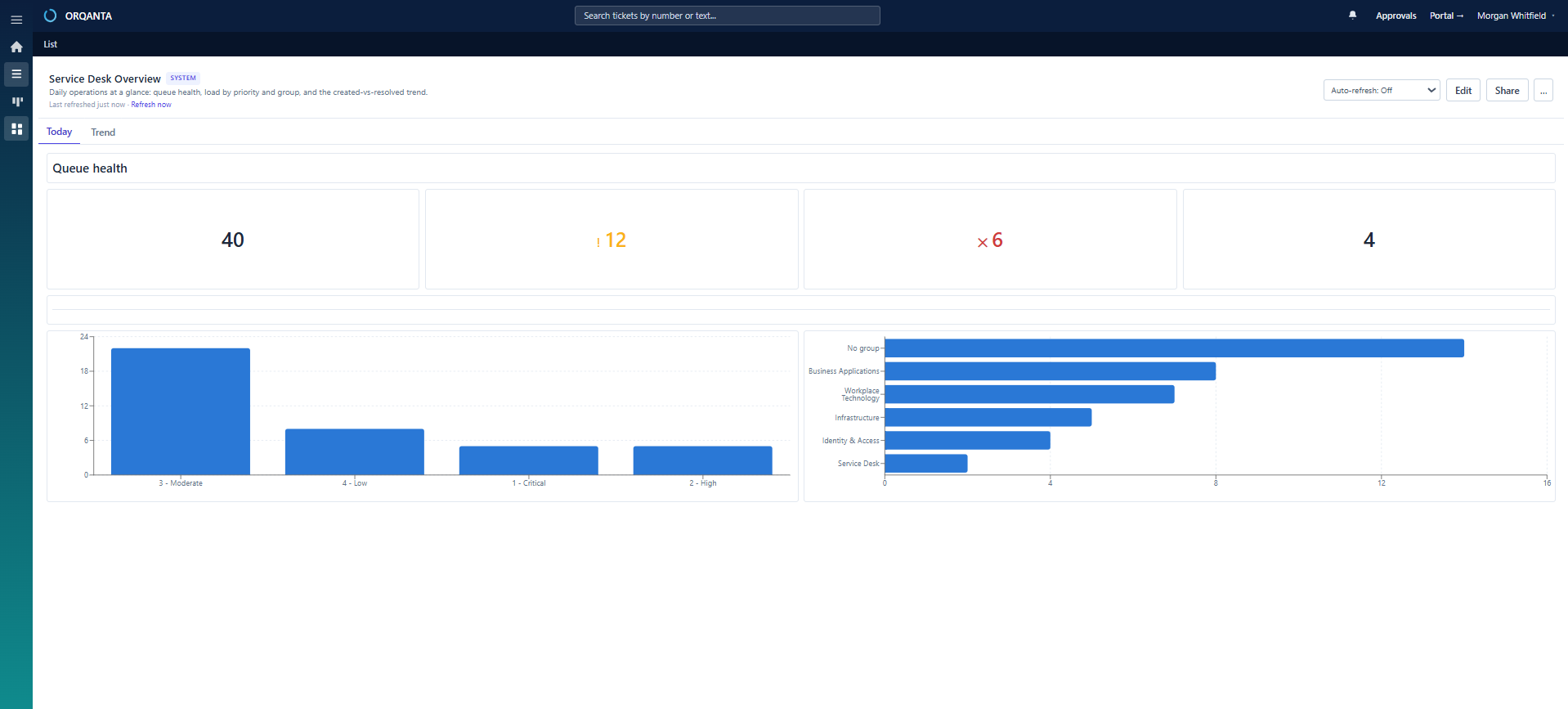Click the No group bar

tap(1174, 348)
